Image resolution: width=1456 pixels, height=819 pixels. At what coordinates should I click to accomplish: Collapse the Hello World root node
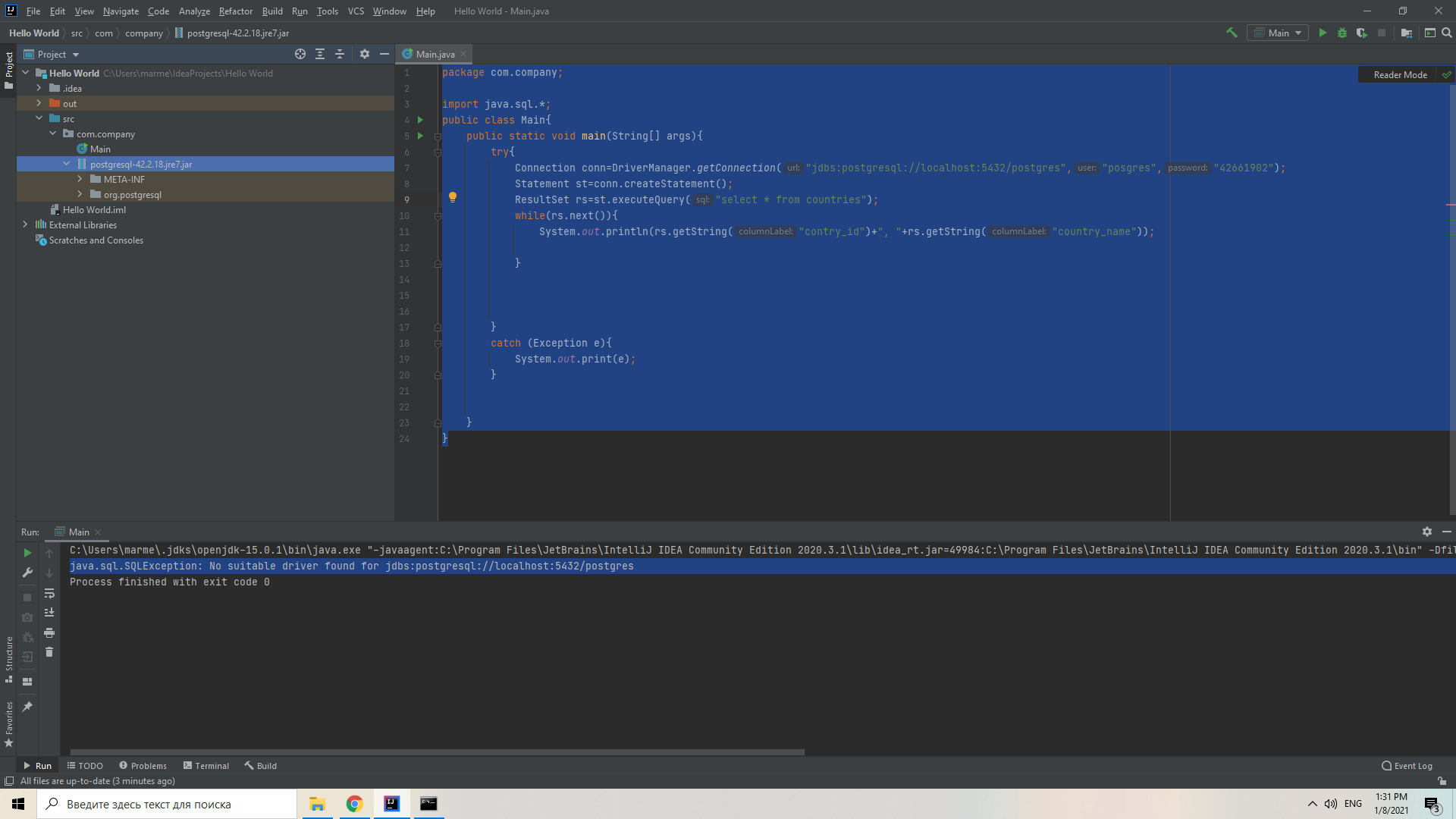point(25,73)
